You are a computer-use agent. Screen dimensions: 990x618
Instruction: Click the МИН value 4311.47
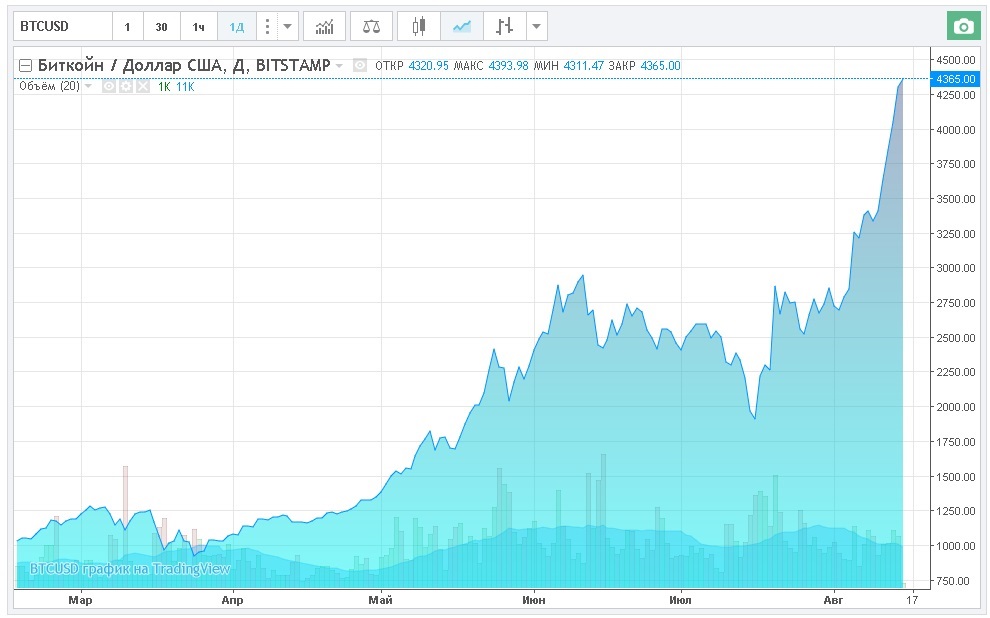pos(583,66)
